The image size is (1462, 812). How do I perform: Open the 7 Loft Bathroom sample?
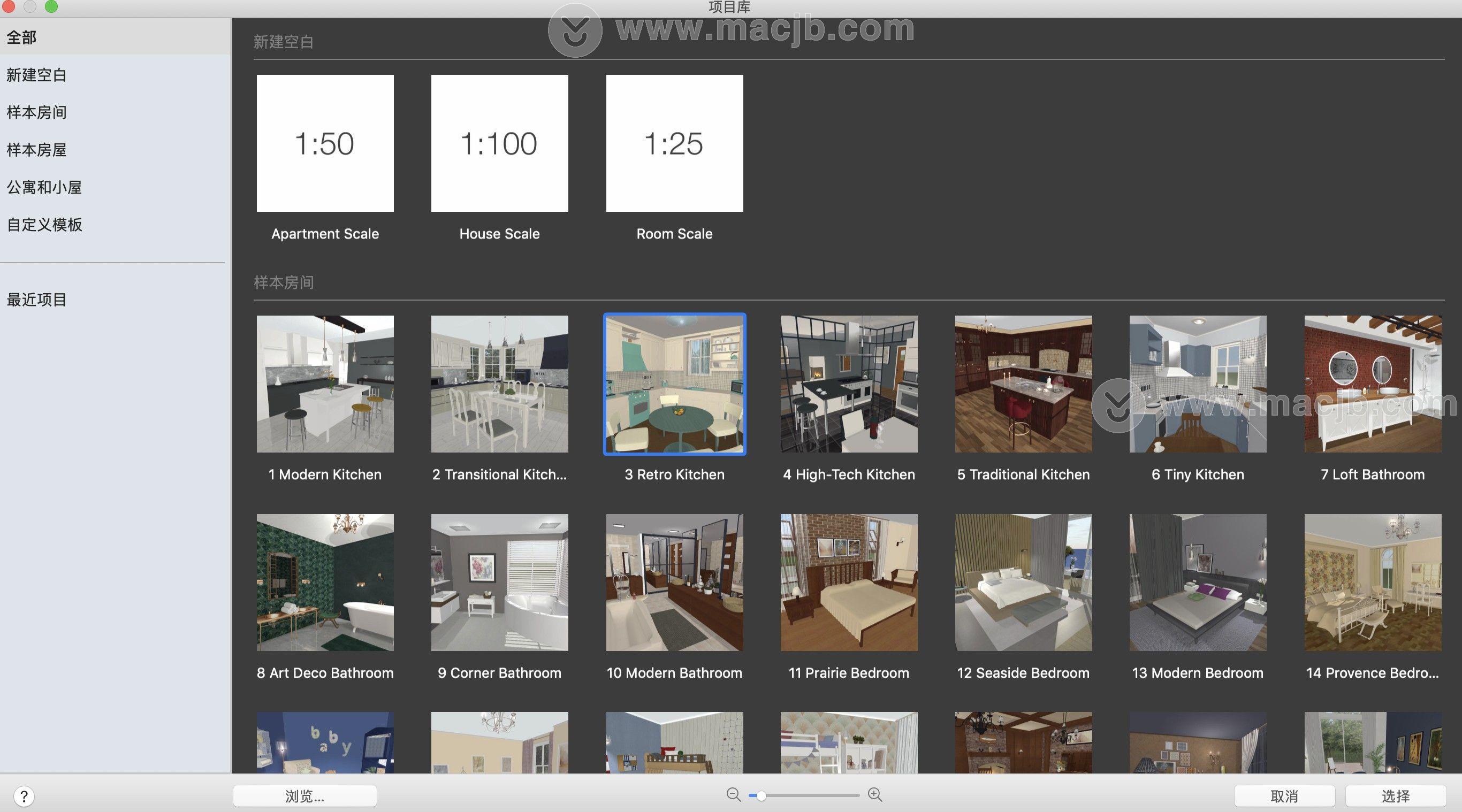click(1372, 384)
